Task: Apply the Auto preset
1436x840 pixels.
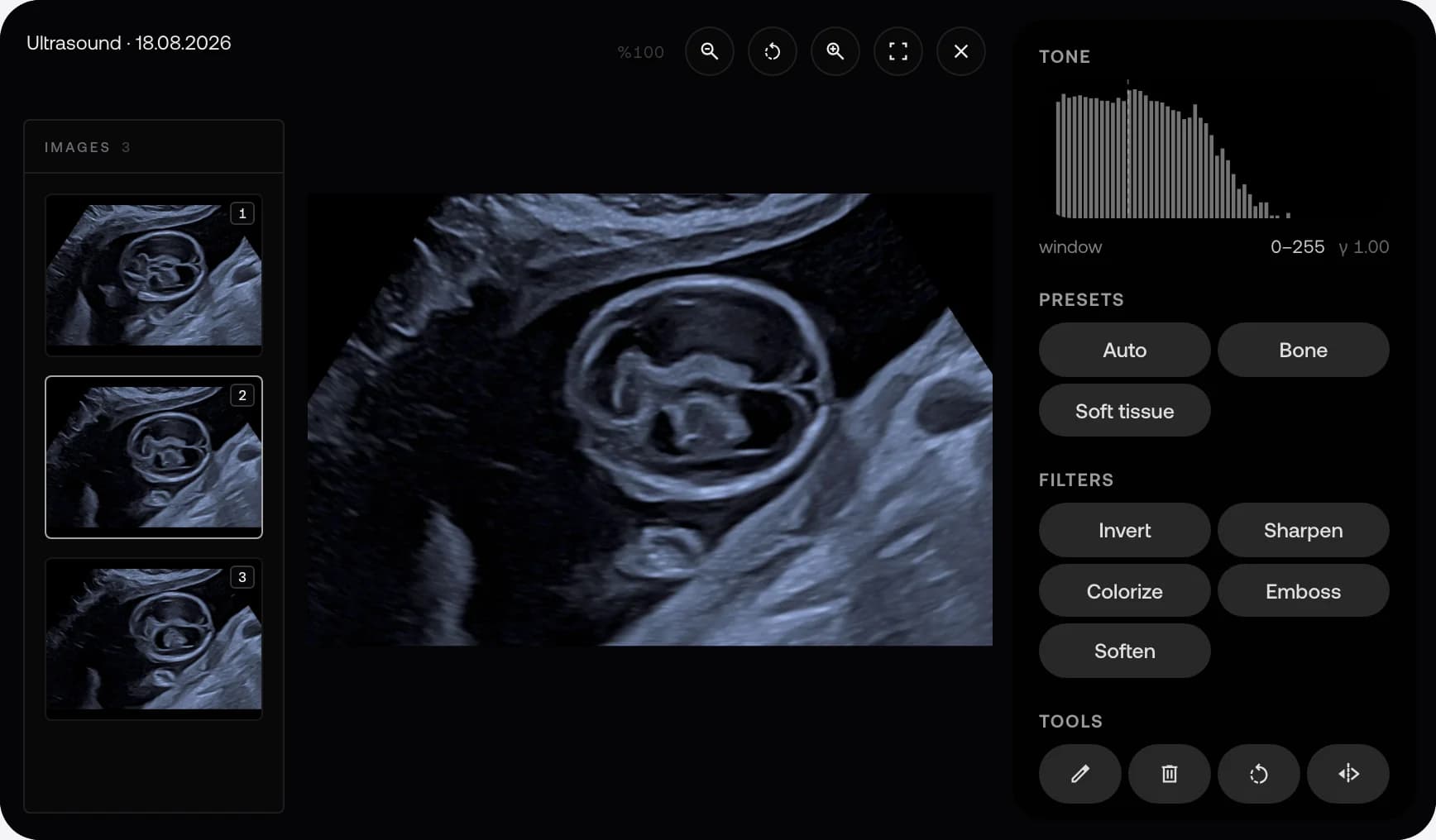Action: tap(1125, 350)
